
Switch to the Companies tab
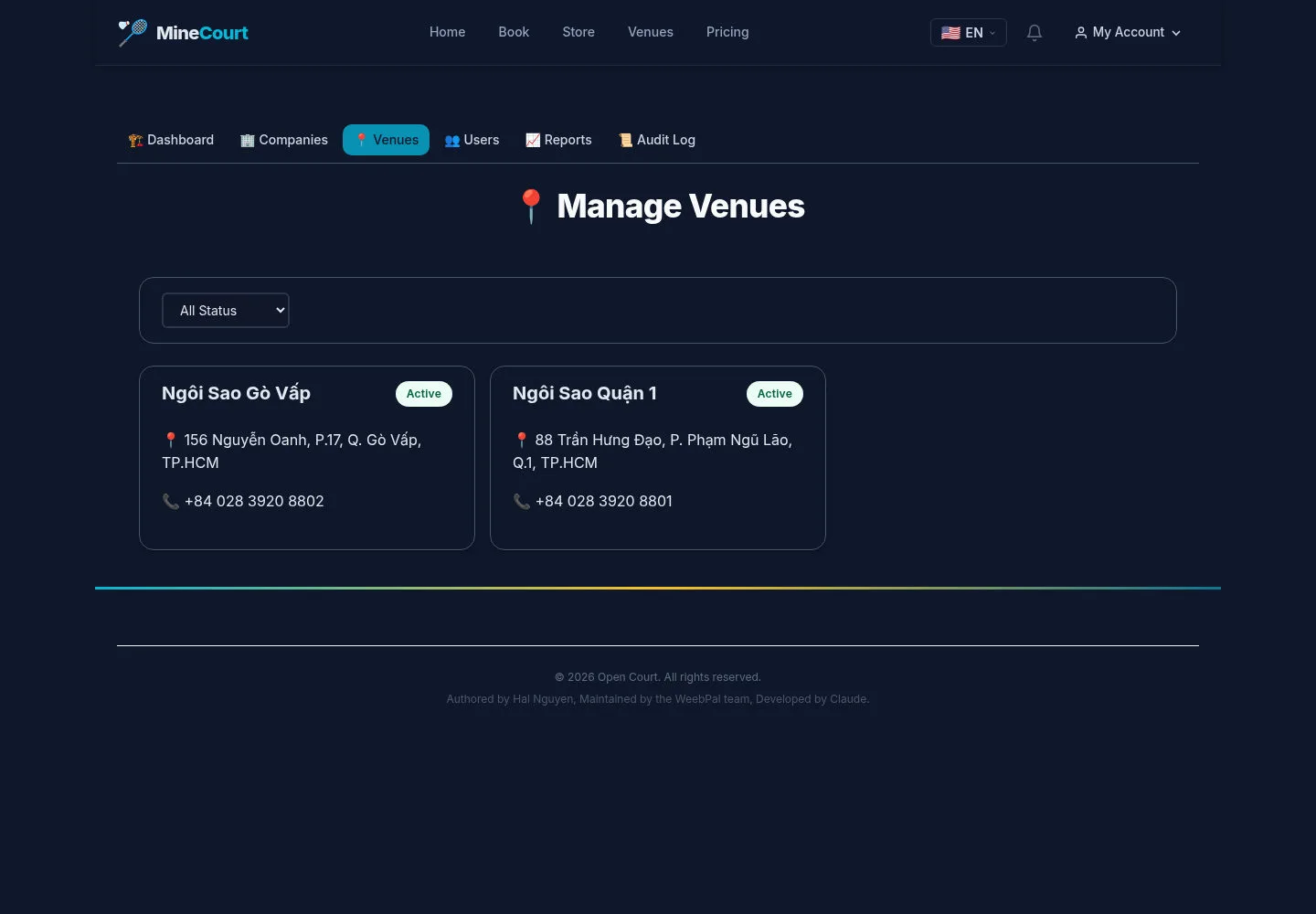tap(284, 140)
